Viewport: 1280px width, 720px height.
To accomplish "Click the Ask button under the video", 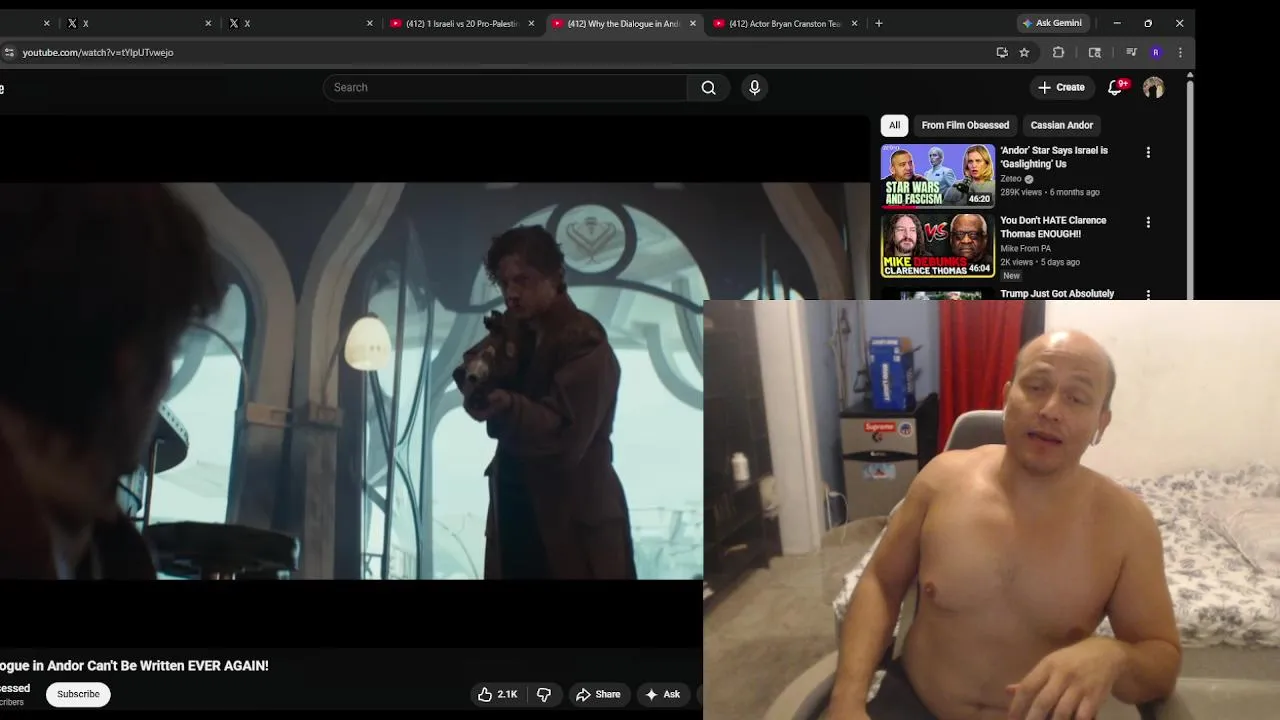I will 662,694.
